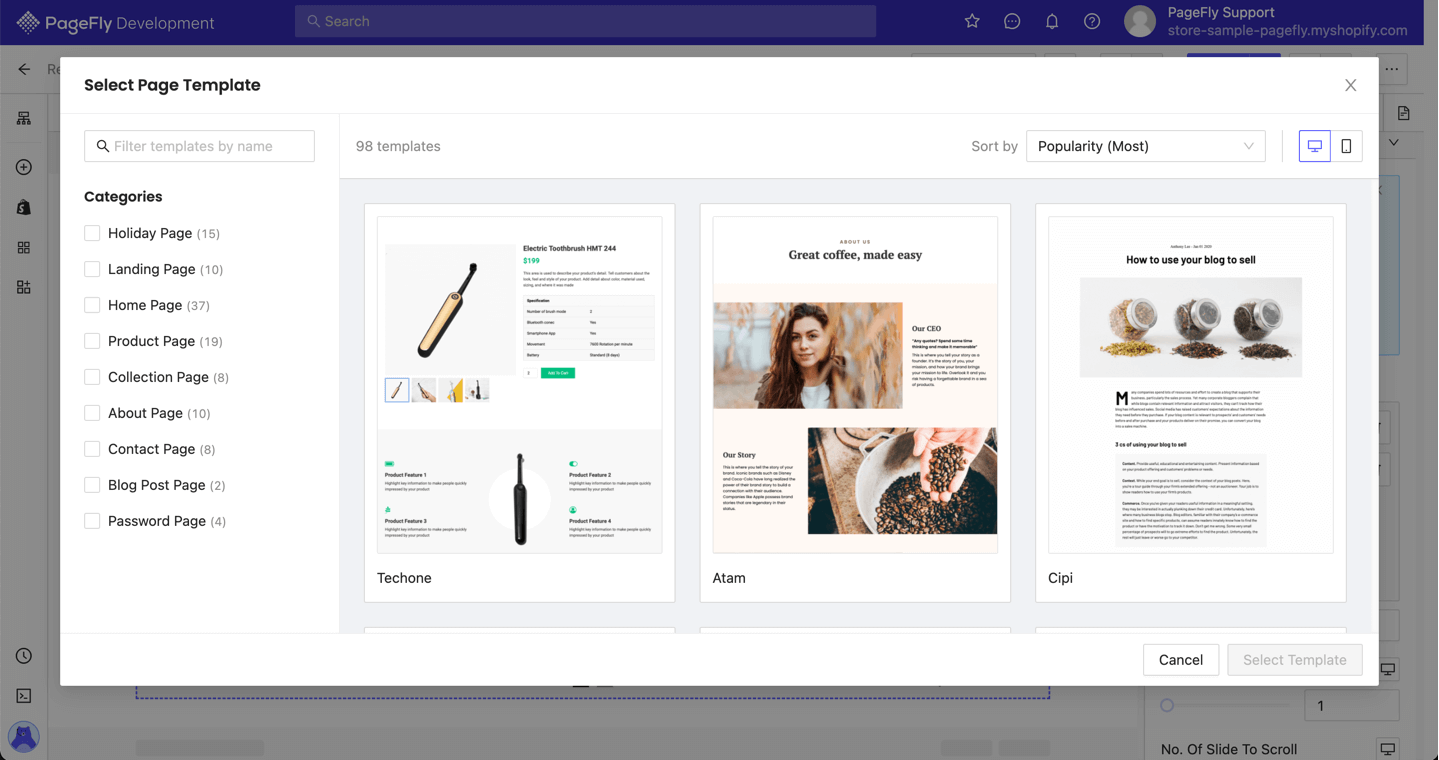The height and width of the screenshot is (760, 1439).
Task: Click the three-dots more options icon
Action: coord(1392,69)
